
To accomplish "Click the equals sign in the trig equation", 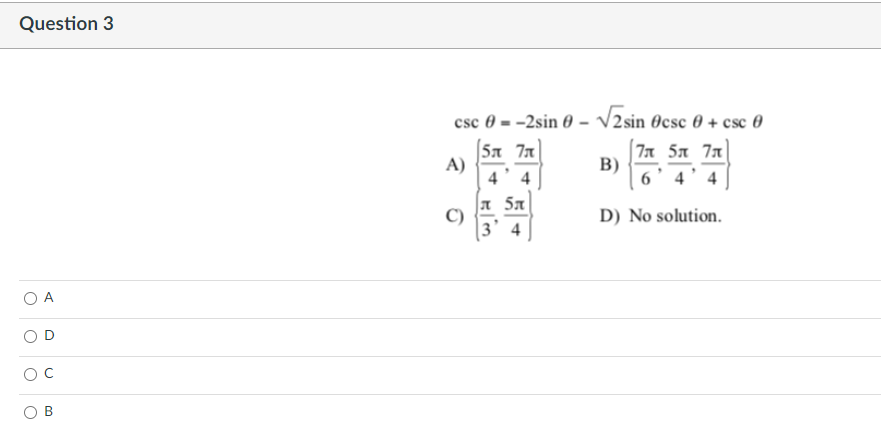I will tap(505, 123).
